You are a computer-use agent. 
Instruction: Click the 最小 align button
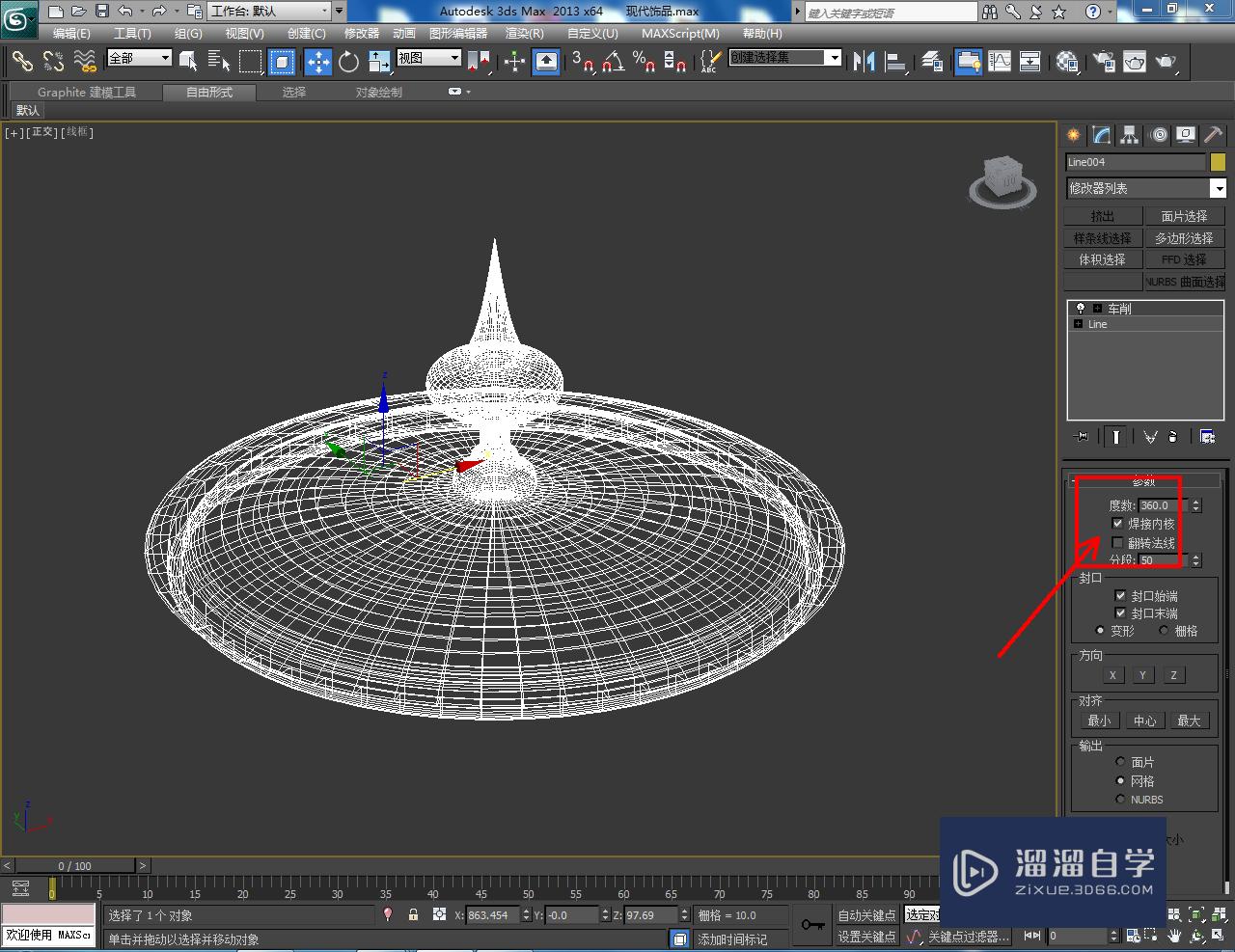[x=1099, y=721]
